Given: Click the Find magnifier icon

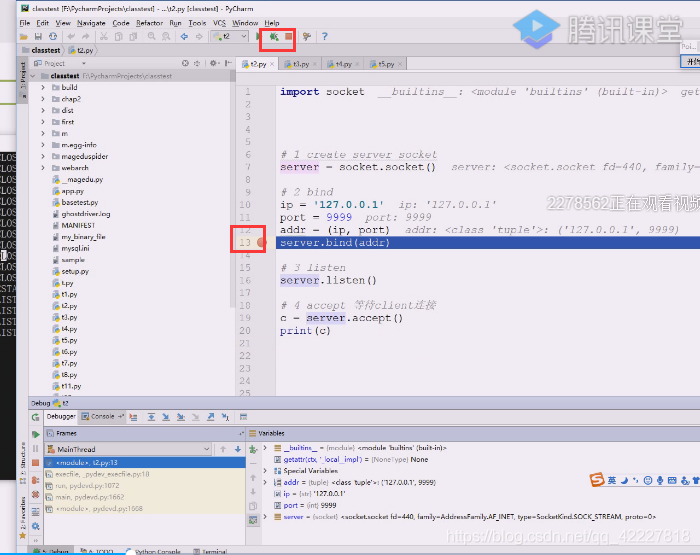Looking at the screenshot, I should (151, 37).
